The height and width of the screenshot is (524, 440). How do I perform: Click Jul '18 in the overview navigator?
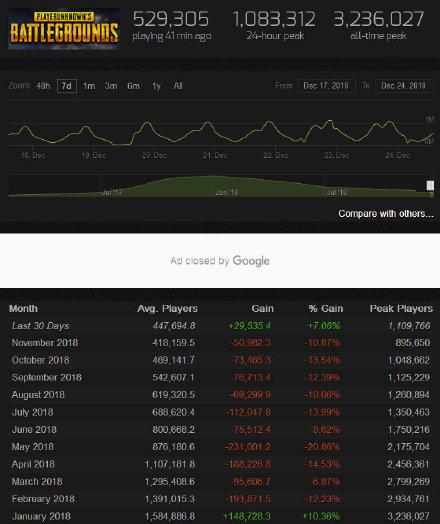[x=337, y=192]
